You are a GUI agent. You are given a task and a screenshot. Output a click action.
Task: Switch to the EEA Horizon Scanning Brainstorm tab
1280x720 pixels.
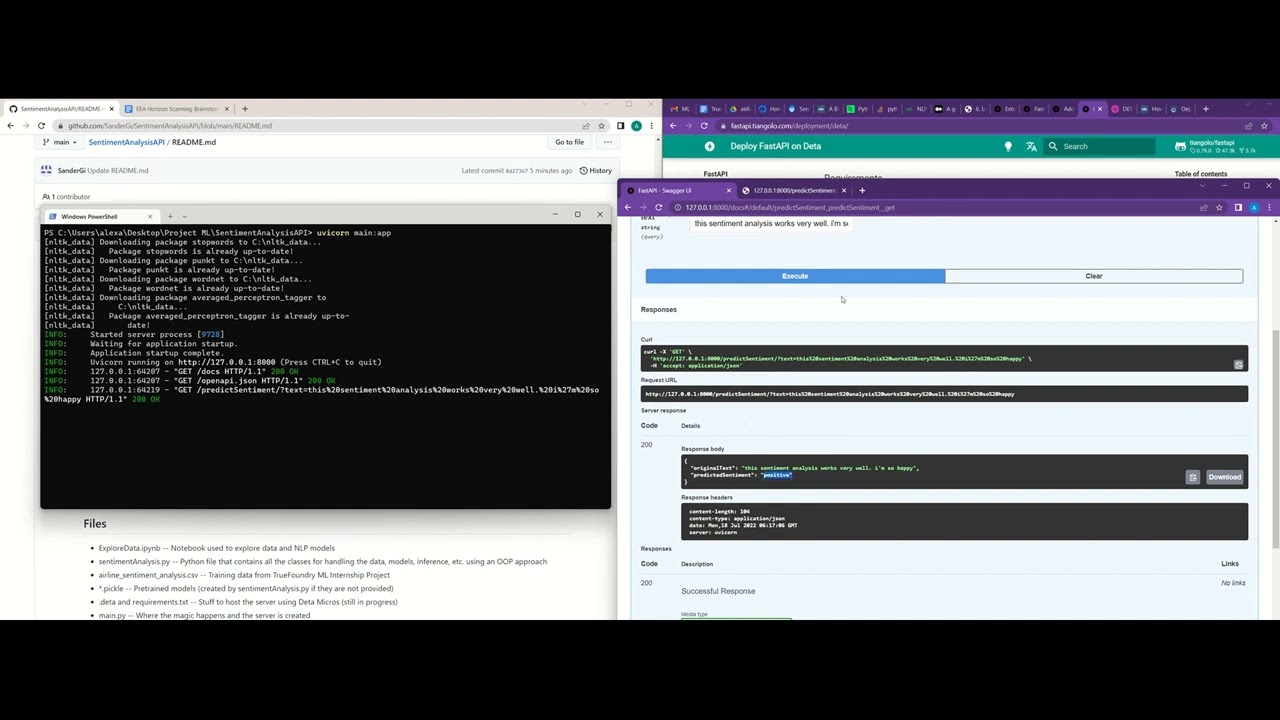coord(177,109)
